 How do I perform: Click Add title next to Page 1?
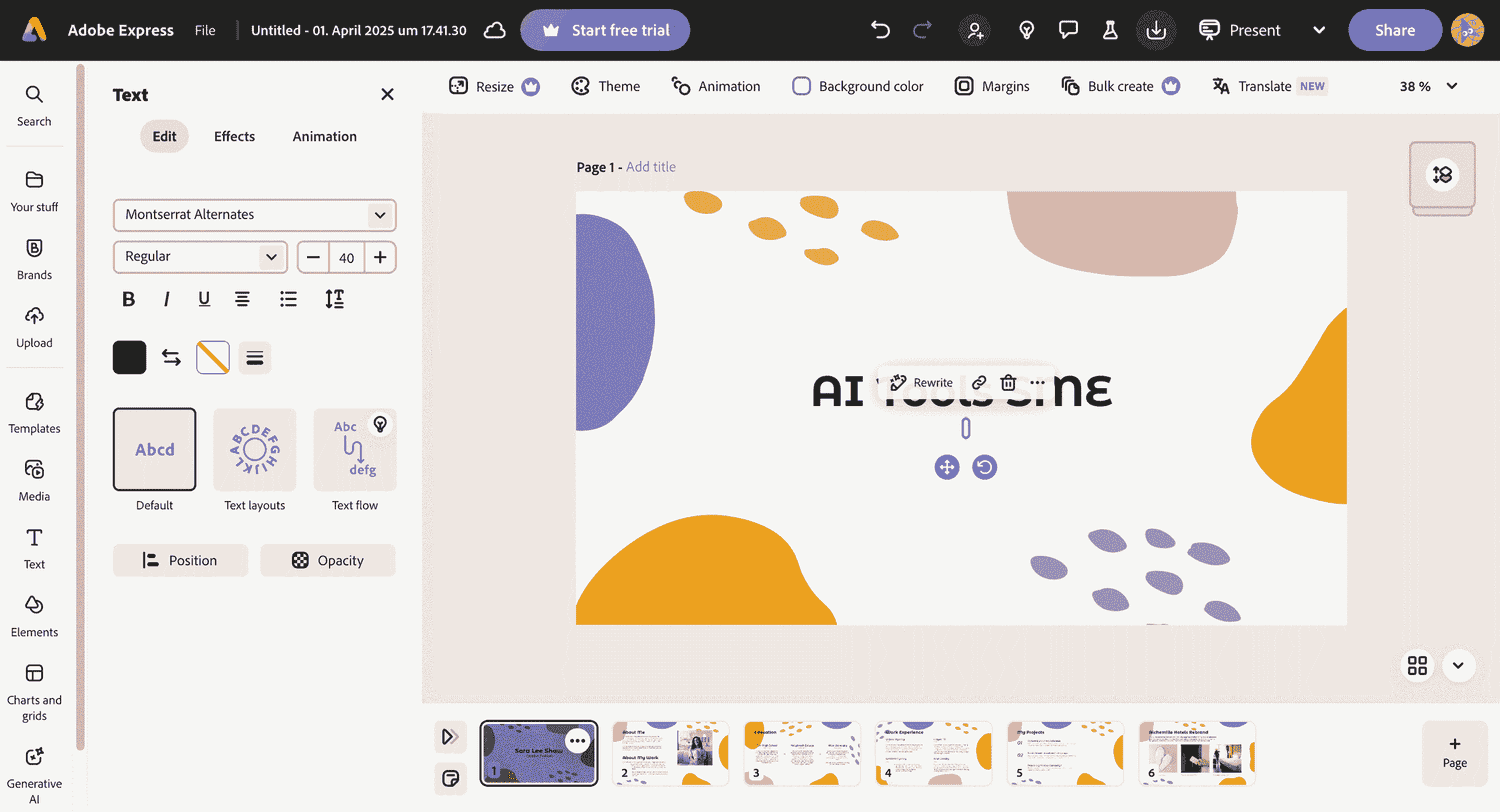point(650,167)
